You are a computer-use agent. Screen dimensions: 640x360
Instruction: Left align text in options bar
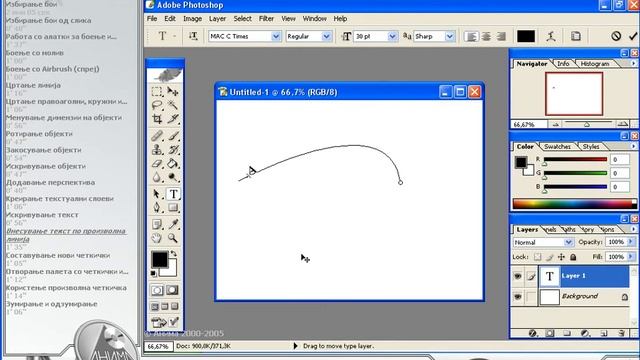click(471, 36)
